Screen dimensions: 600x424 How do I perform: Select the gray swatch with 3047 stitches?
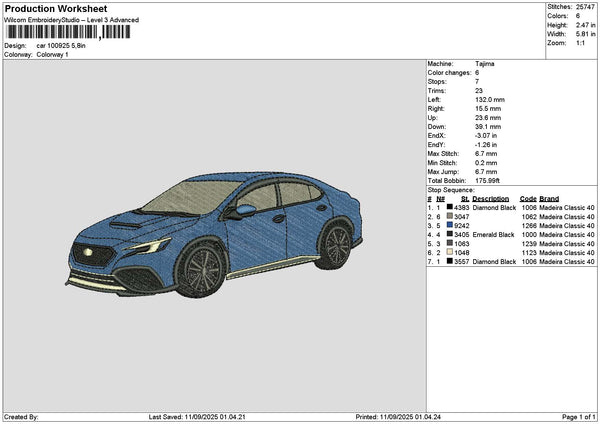click(x=450, y=216)
